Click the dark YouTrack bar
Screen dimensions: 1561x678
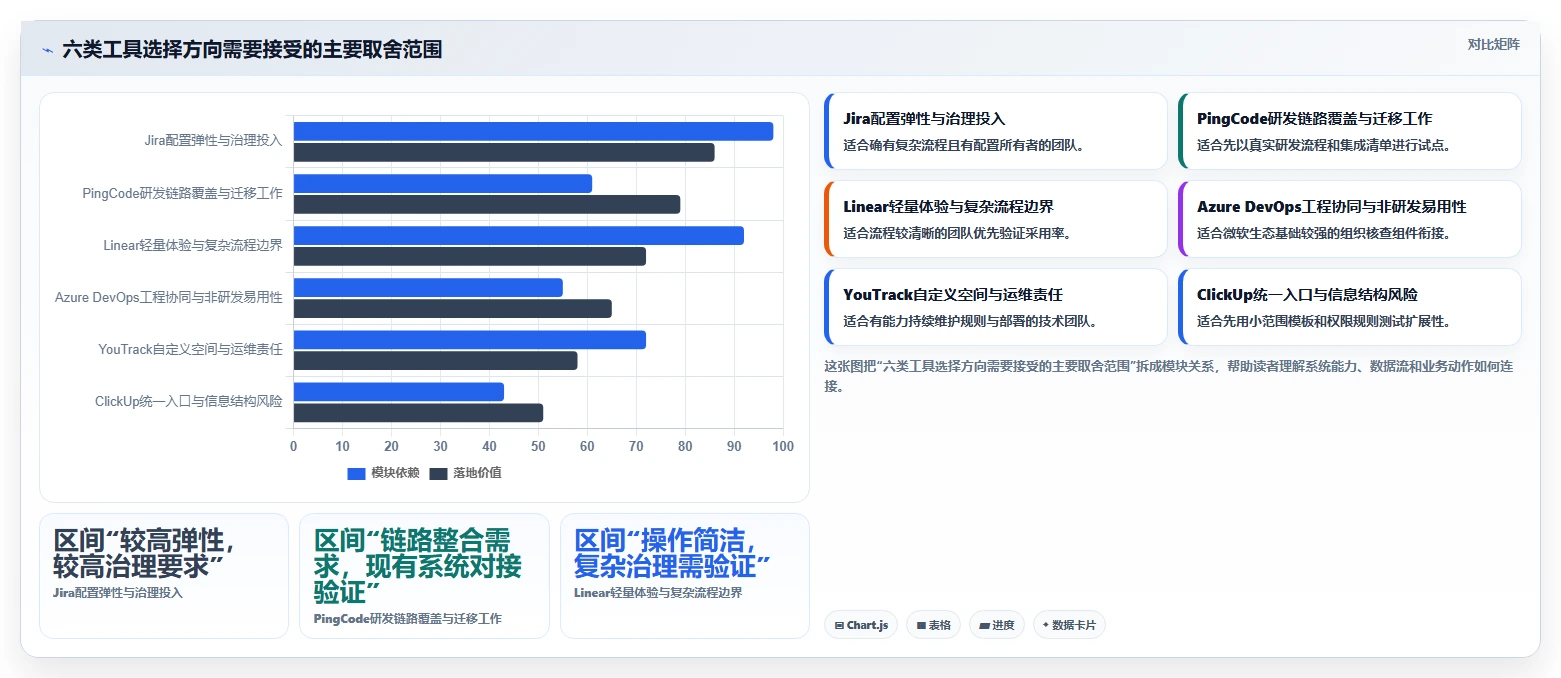click(436, 360)
